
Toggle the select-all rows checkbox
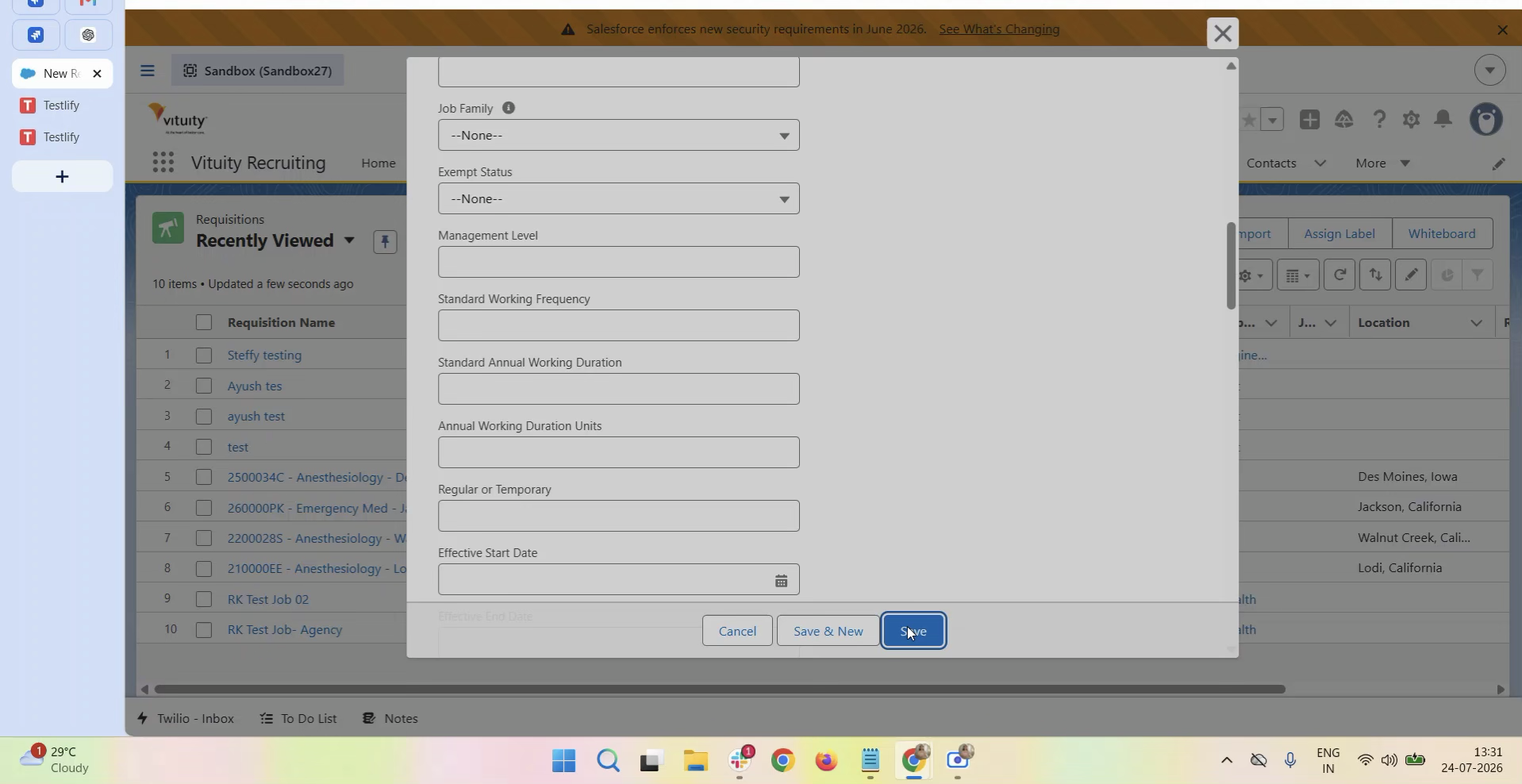point(204,322)
